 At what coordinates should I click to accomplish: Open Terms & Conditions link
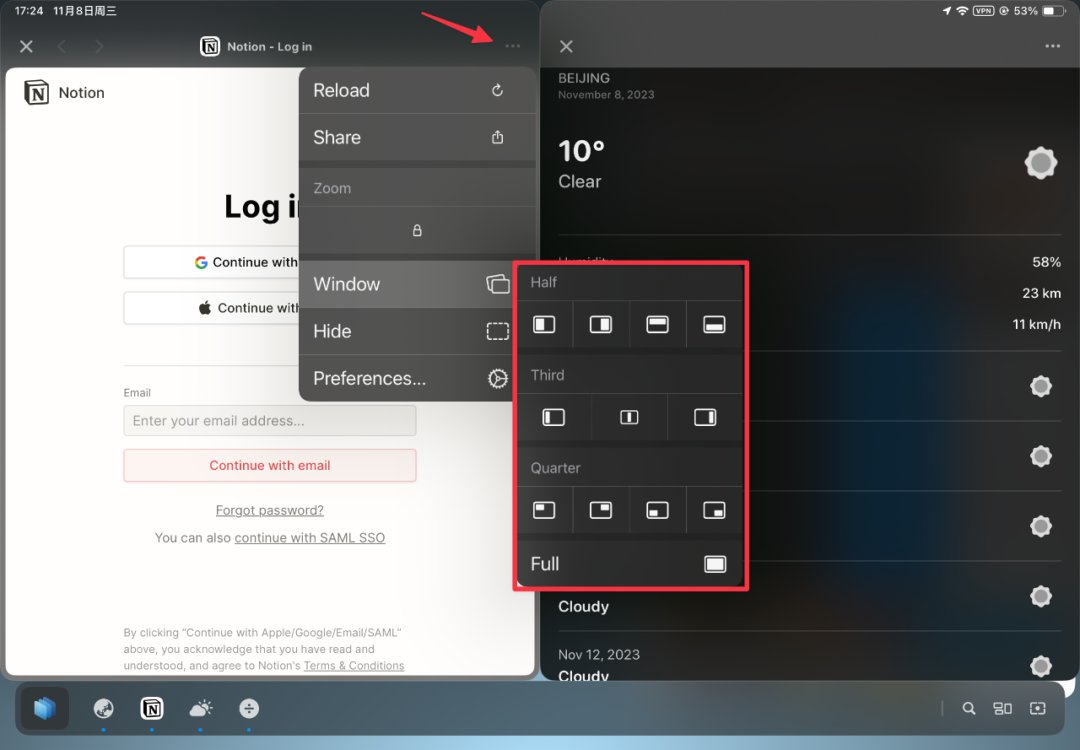pyautogui.click(x=354, y=665)
